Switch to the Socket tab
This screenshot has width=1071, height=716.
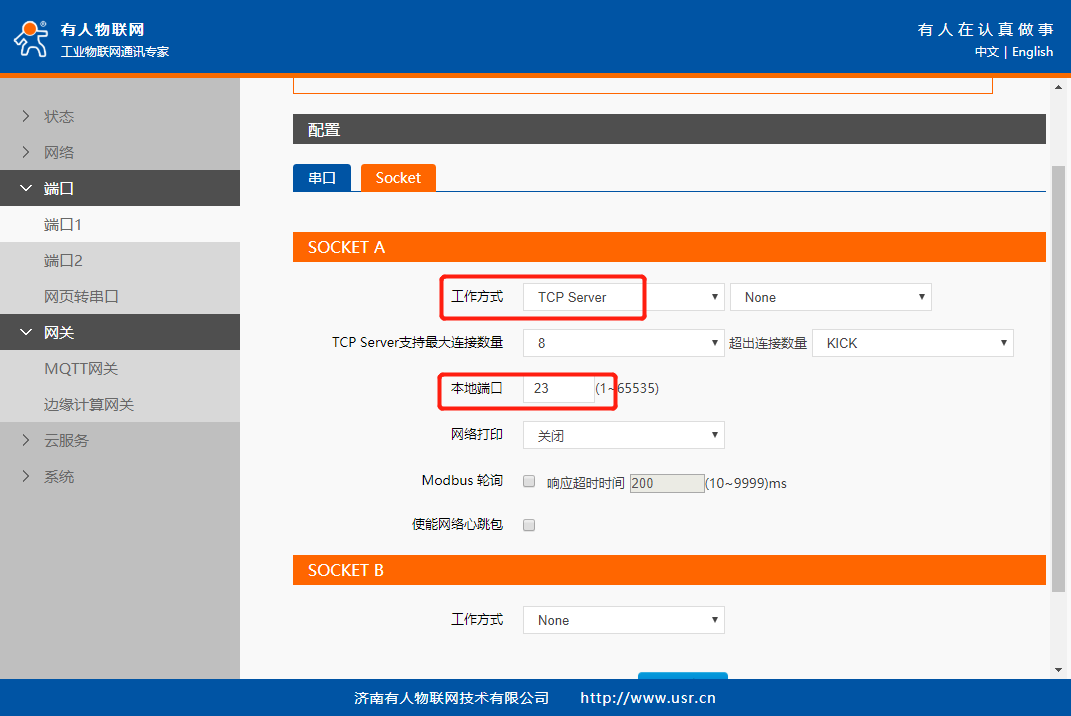click(398, 178)
